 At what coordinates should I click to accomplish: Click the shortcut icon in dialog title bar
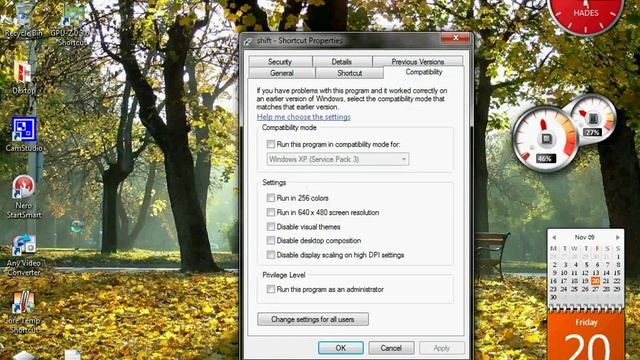tap(248, 41)
